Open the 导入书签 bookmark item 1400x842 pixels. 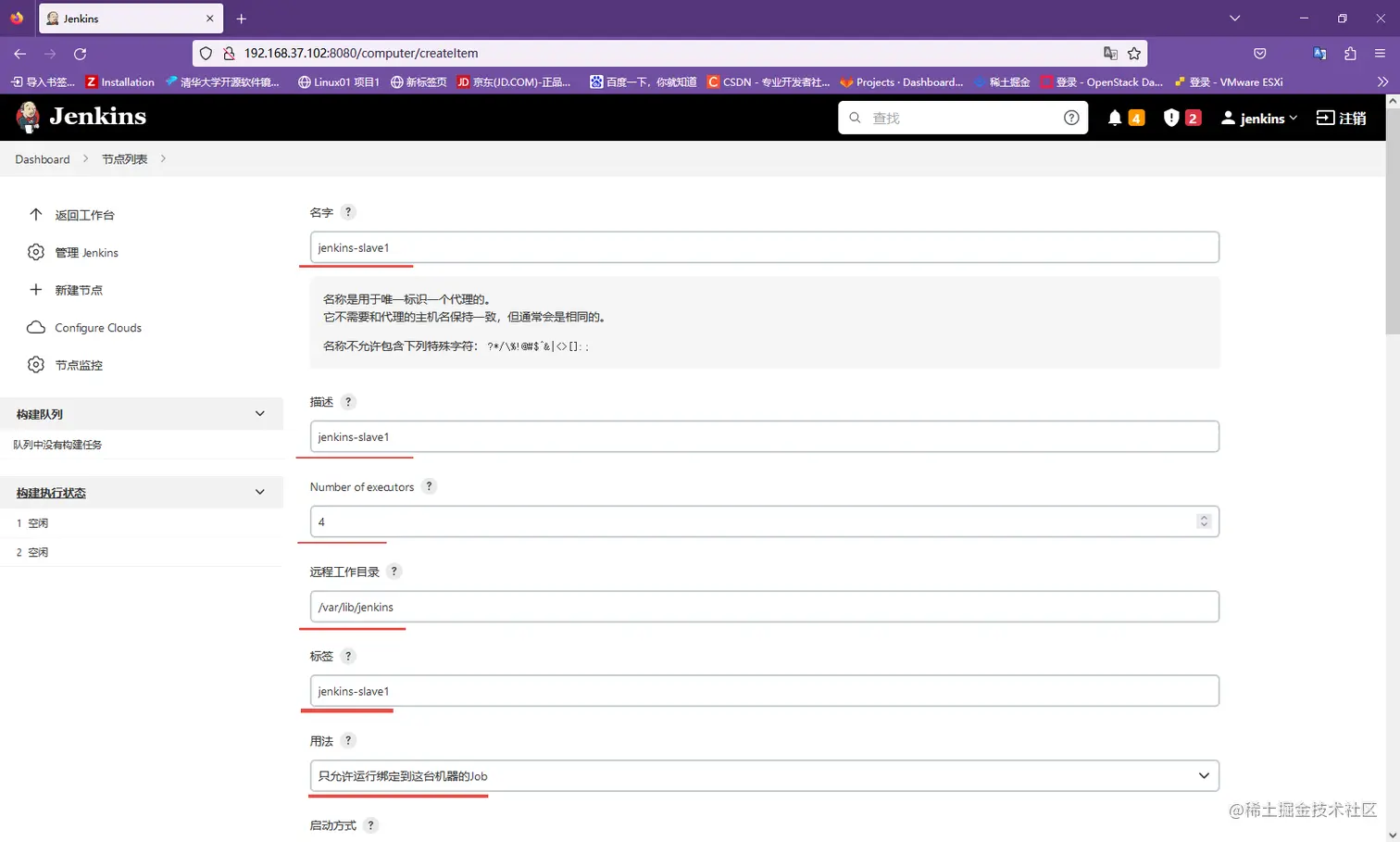(x=43, y=82)
